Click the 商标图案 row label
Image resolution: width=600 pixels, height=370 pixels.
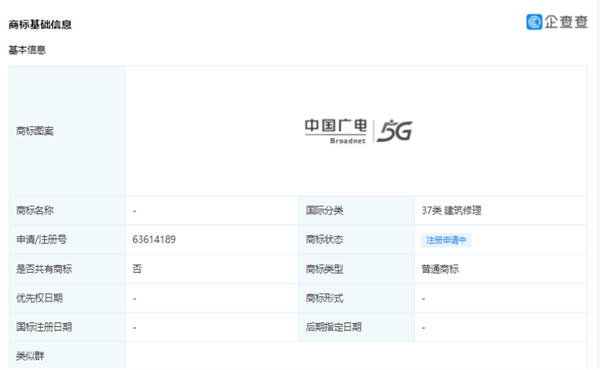coord(34,131)
